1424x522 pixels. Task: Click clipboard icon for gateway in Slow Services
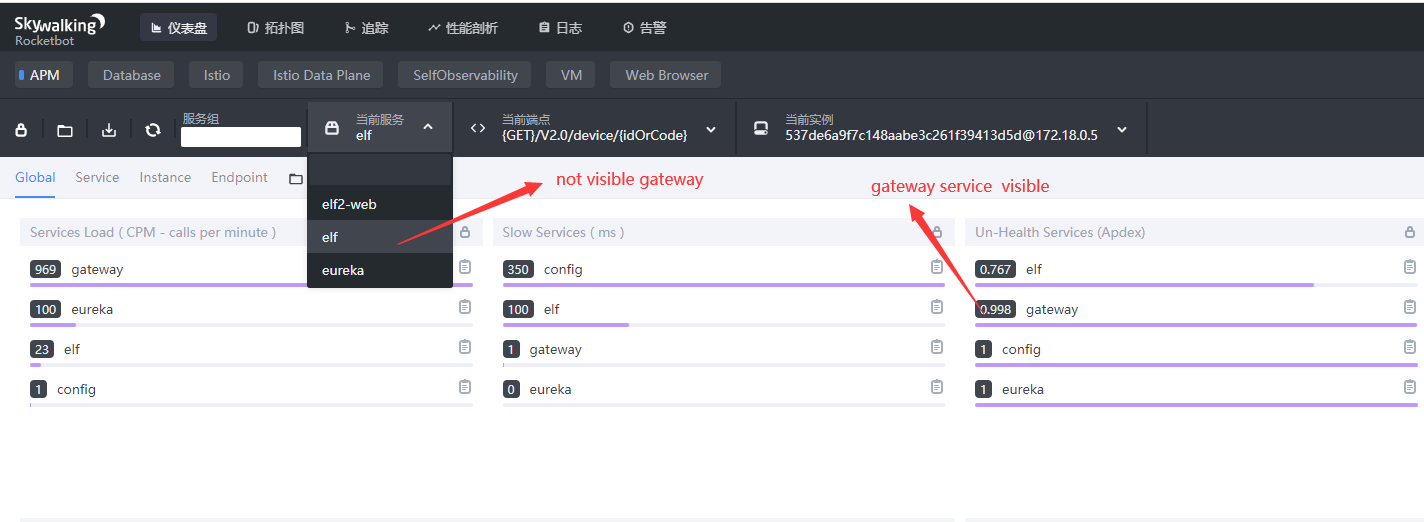[937, 347]
